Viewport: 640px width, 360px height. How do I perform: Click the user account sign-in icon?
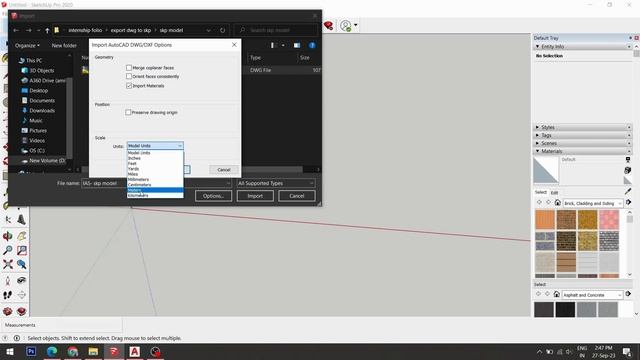pyautogui.click(x=346, y=26)
